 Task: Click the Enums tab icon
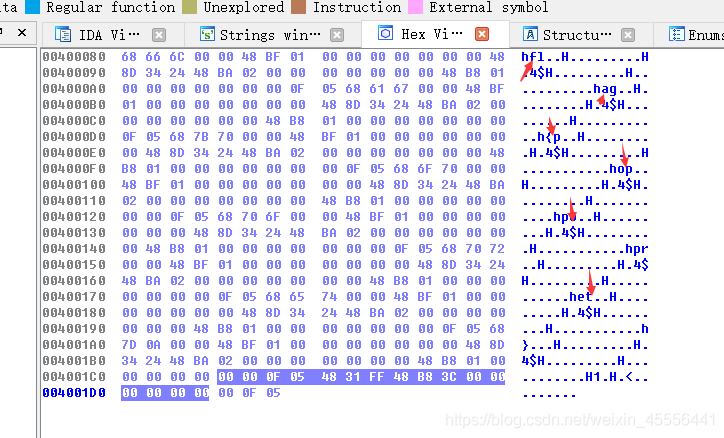tap(676, 35)
